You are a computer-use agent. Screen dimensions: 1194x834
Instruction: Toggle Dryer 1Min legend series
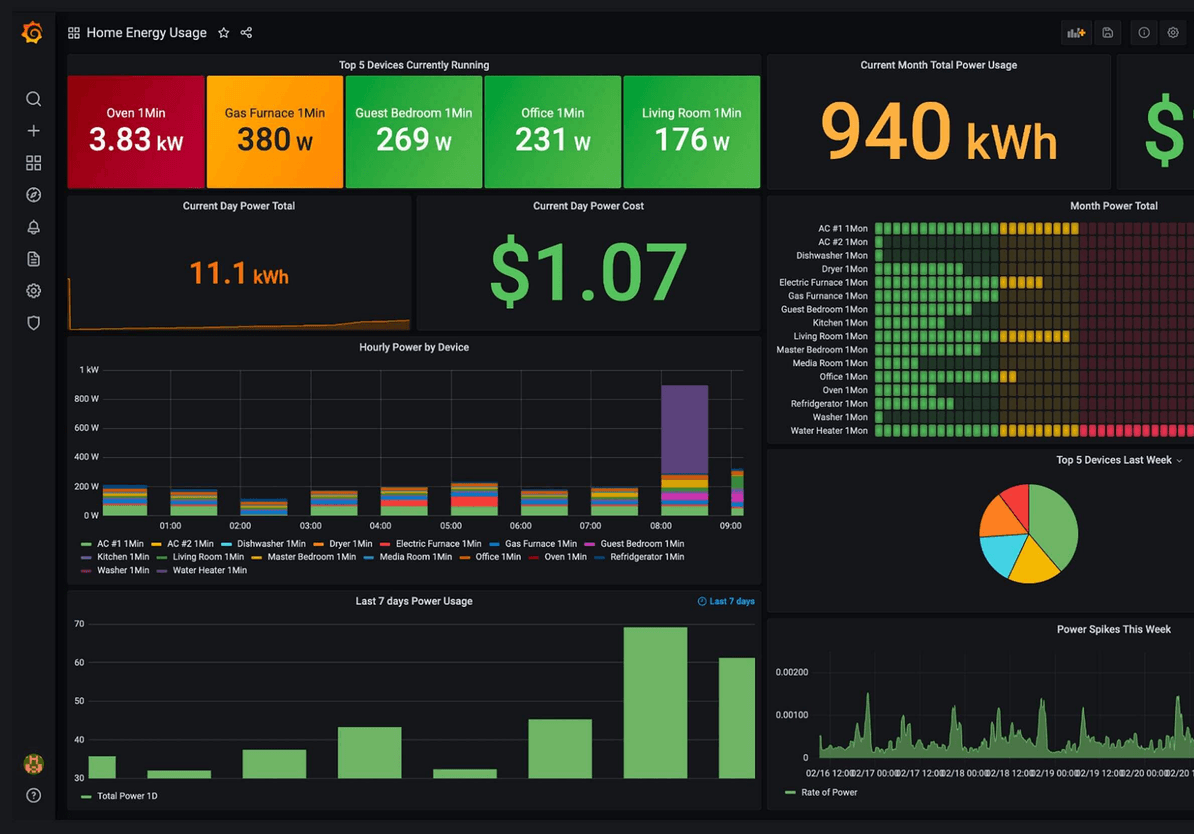tap(343, 544)
